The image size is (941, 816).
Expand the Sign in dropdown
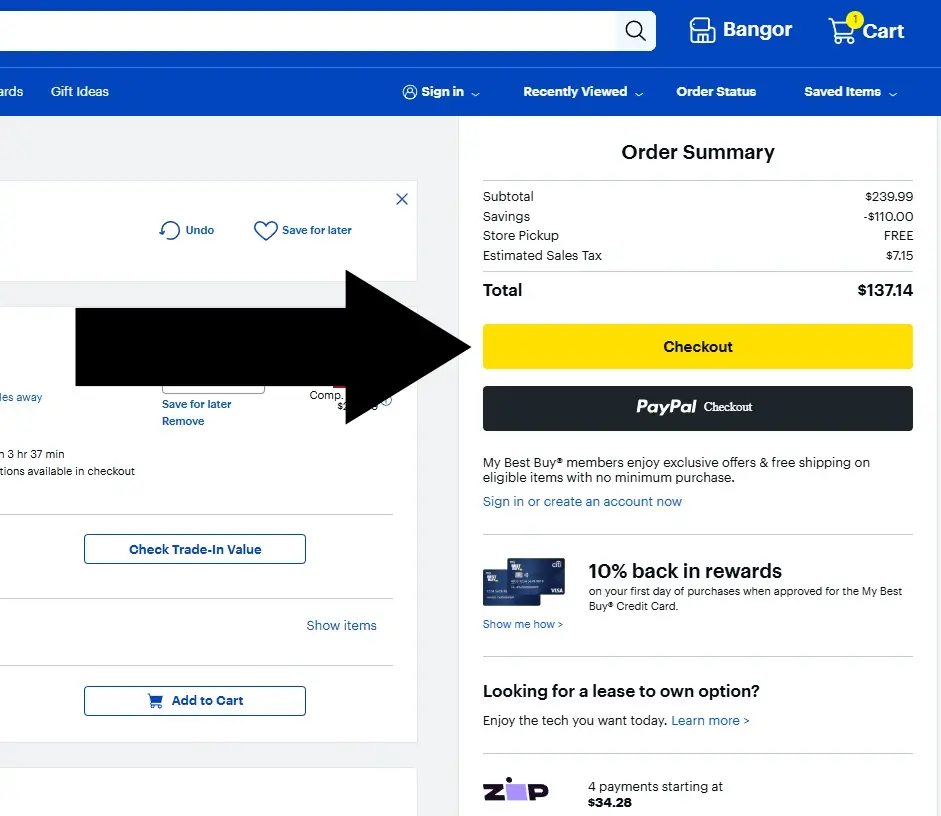click(x=475, y=94)
